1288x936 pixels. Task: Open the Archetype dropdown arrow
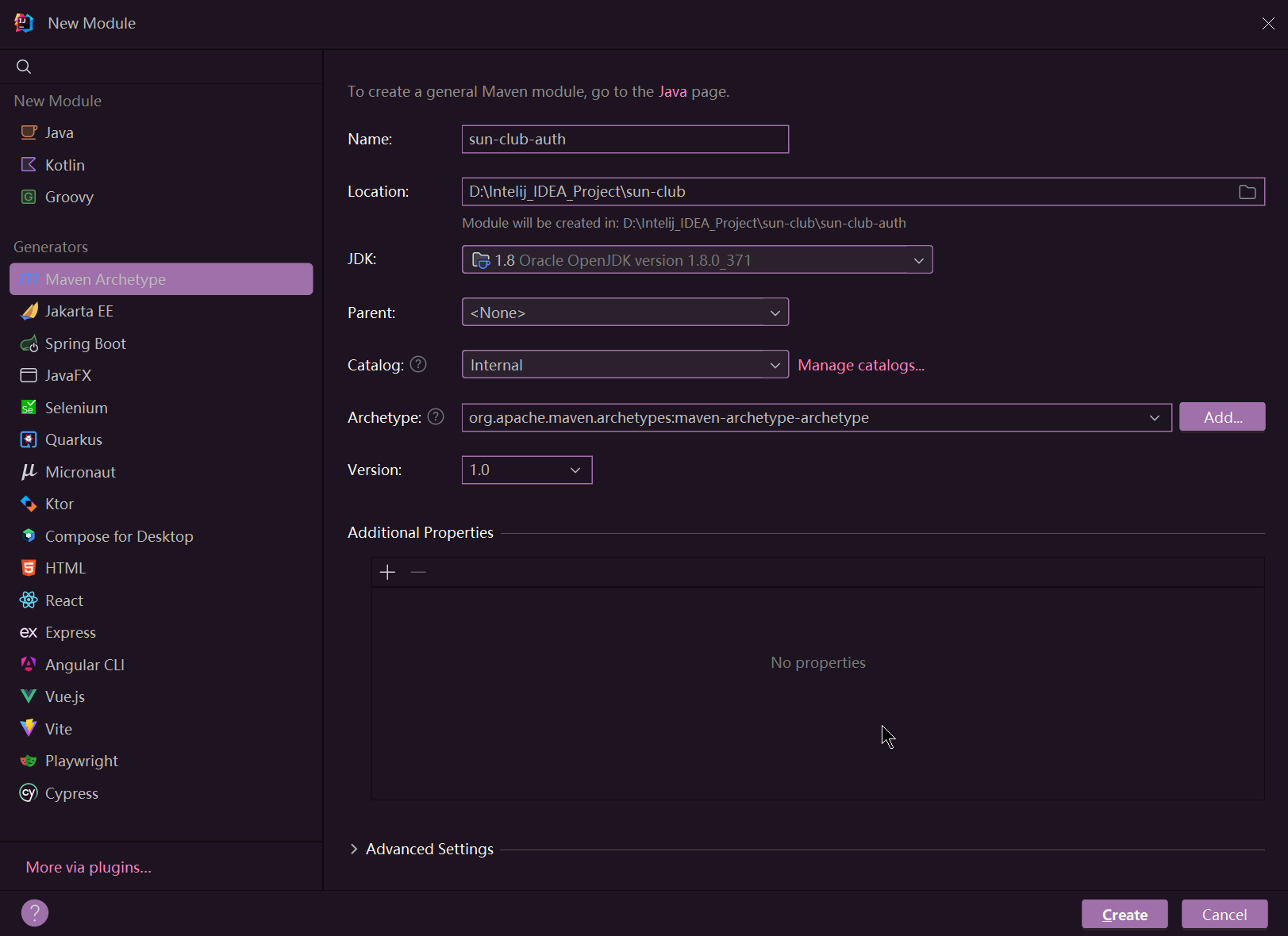1155,417
